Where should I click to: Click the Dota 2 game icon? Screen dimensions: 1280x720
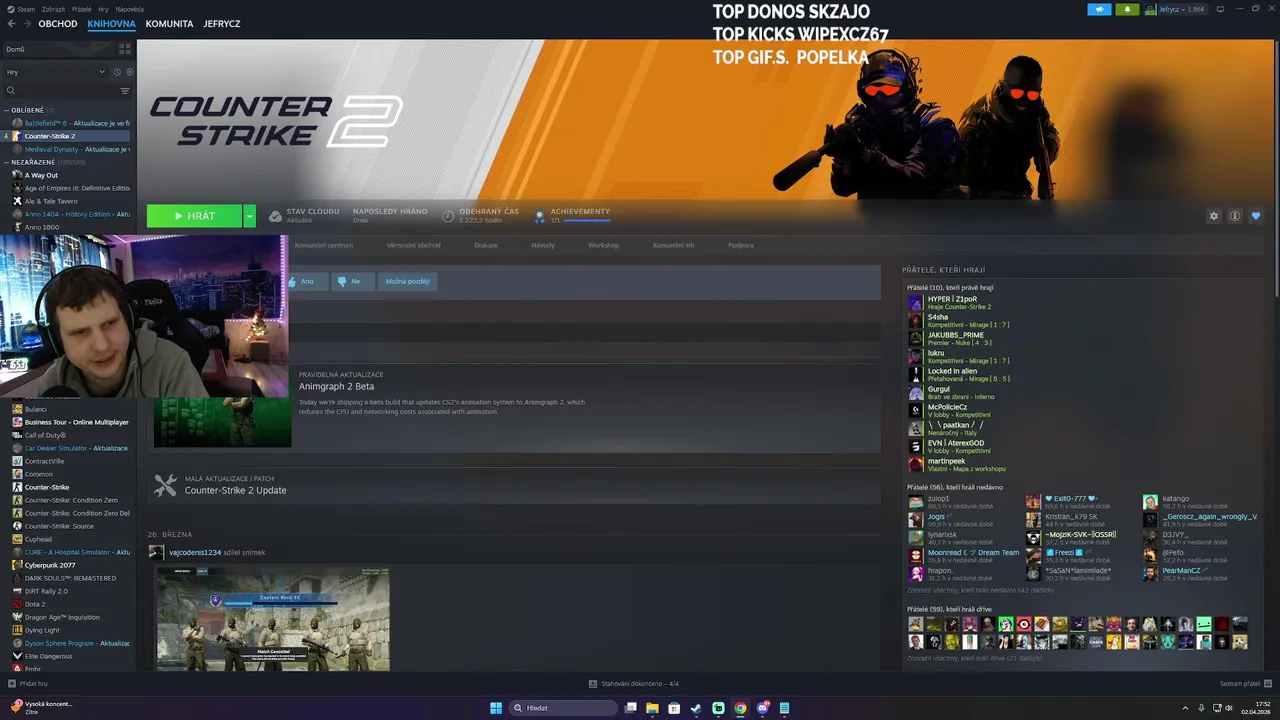(x=17, y=604)
